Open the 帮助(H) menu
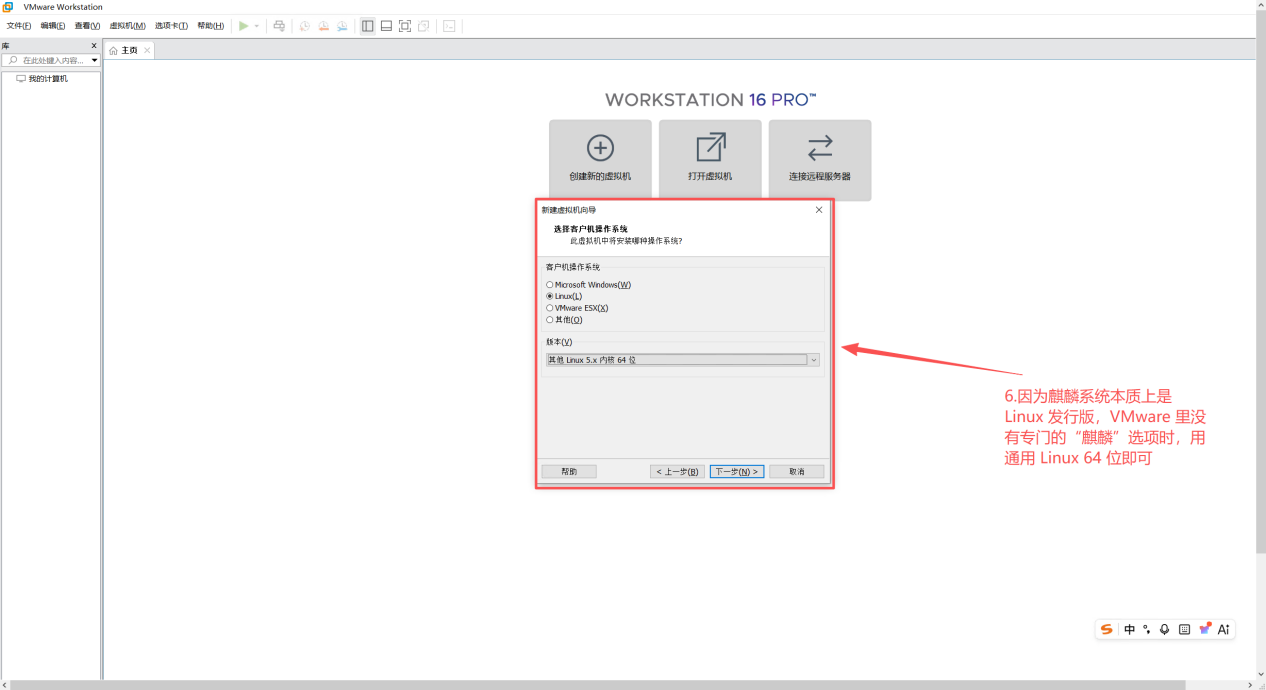Viewport: 1266px width, 690px height. [210, 26]
